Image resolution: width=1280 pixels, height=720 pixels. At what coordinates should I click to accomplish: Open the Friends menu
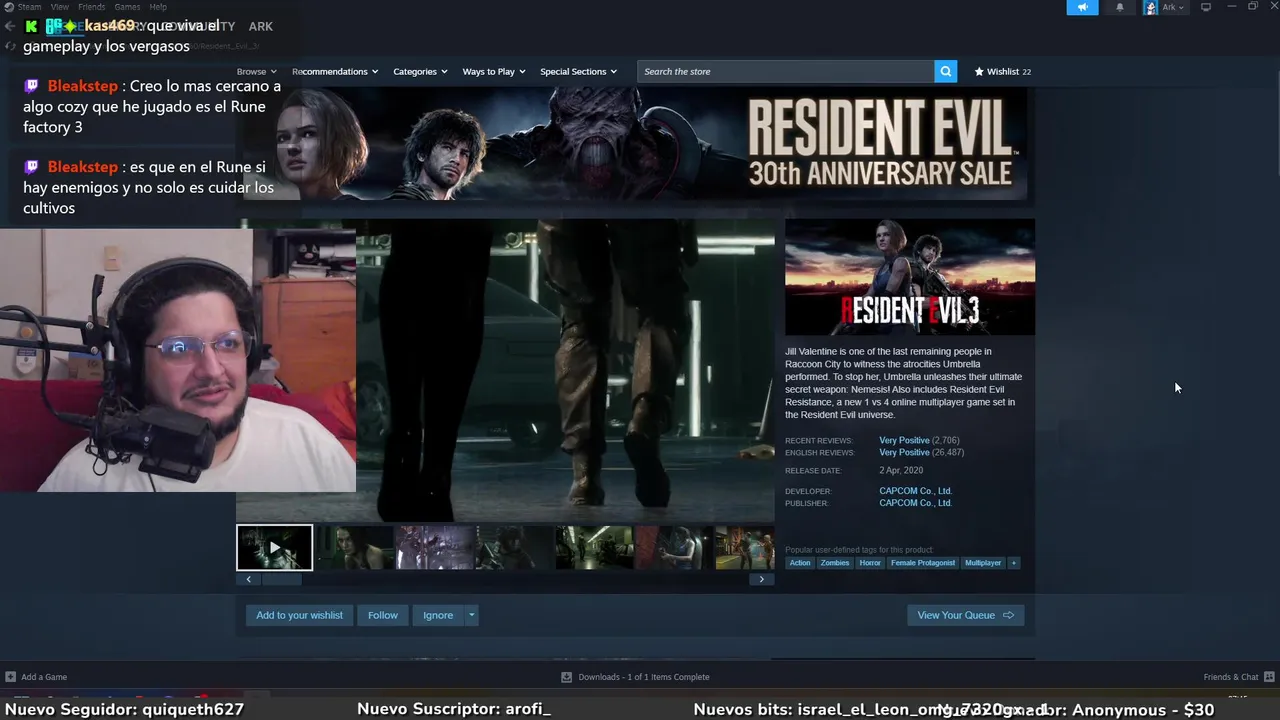[x=92, y=7]
